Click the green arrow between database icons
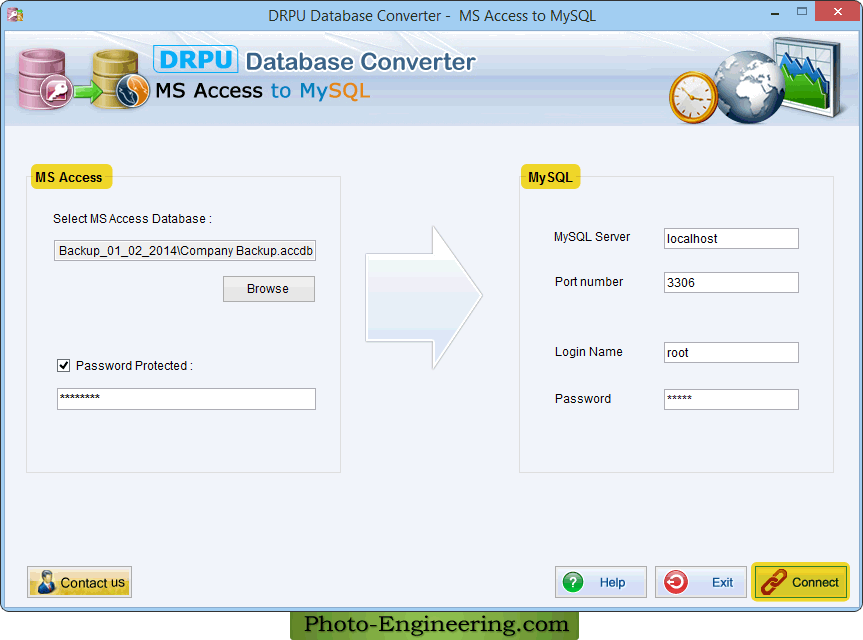Image resolution: width=863 pixels, height=640 pixels. (x=88, y=91)
